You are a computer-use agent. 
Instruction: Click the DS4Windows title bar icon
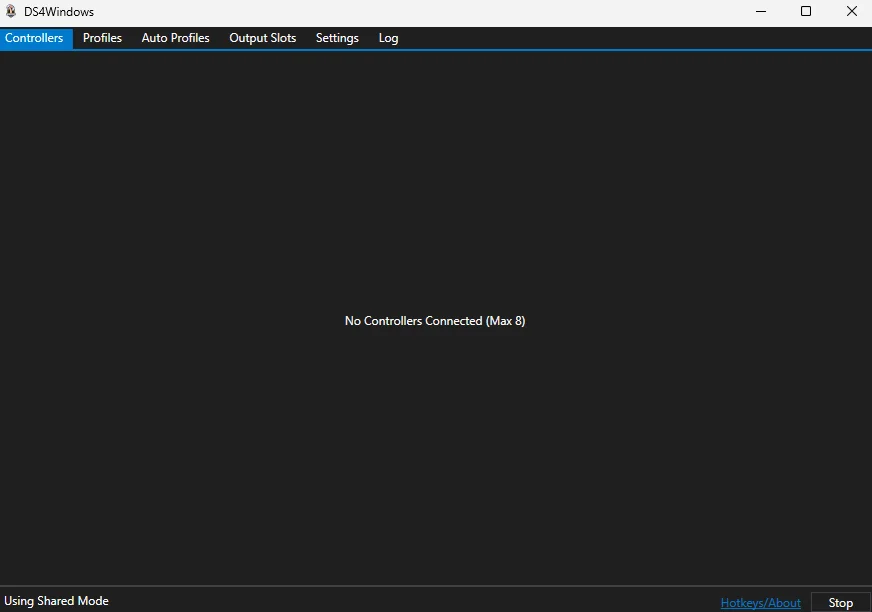point(11,11)
